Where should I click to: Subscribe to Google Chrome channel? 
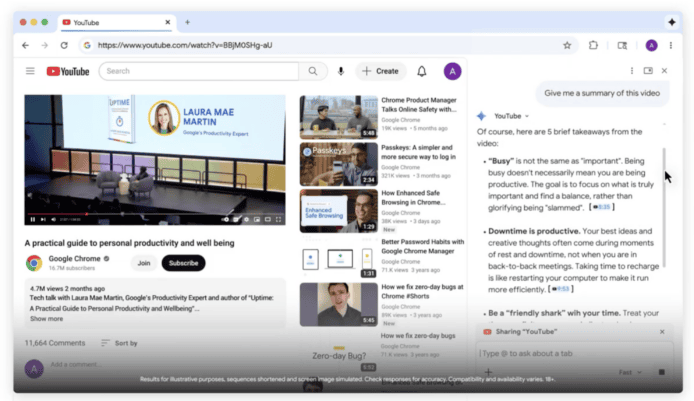pos(183,263)
